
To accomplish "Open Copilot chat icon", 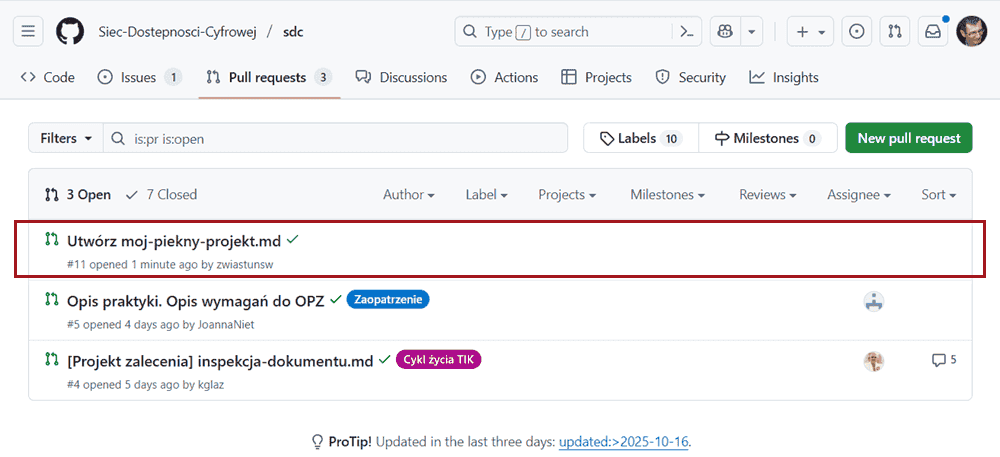I will pos(724,32).
